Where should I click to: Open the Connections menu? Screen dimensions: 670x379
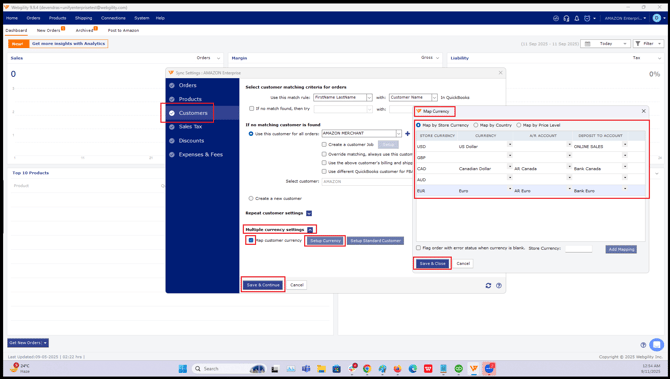click(x=113, y=18)
